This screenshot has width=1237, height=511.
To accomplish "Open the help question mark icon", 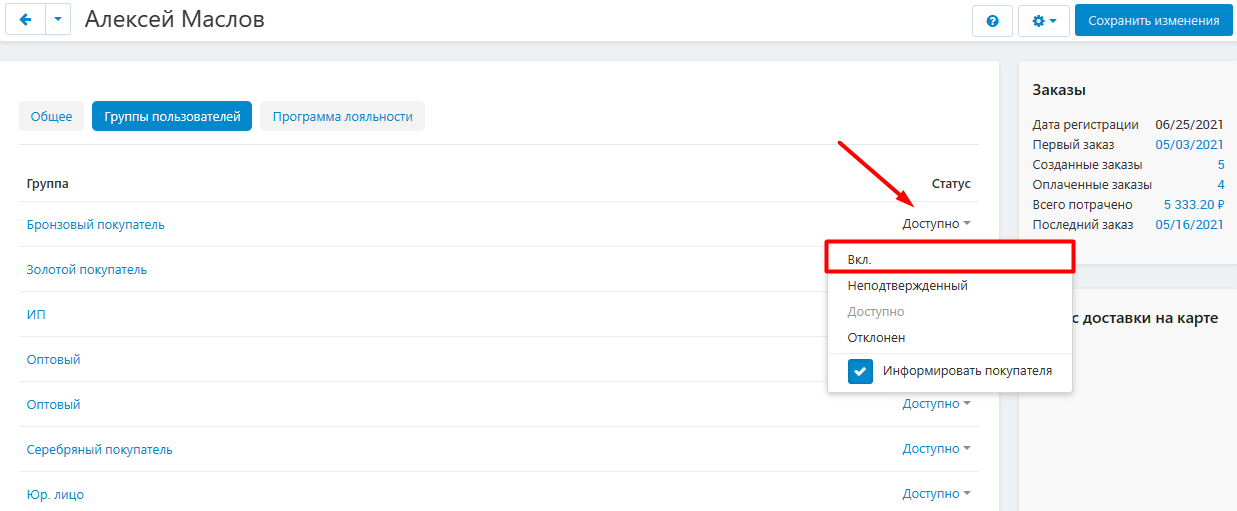I will [993, 20].
